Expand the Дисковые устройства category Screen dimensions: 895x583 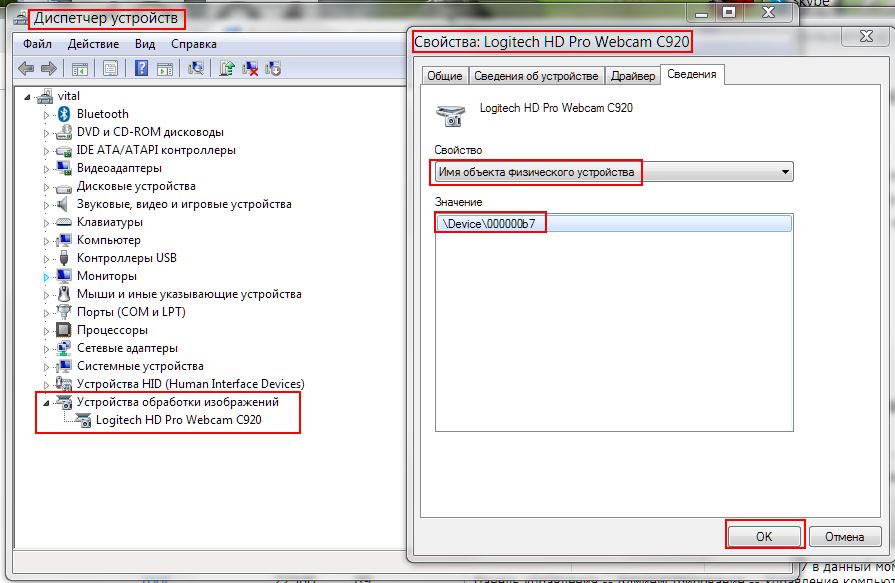pos(46,187)
